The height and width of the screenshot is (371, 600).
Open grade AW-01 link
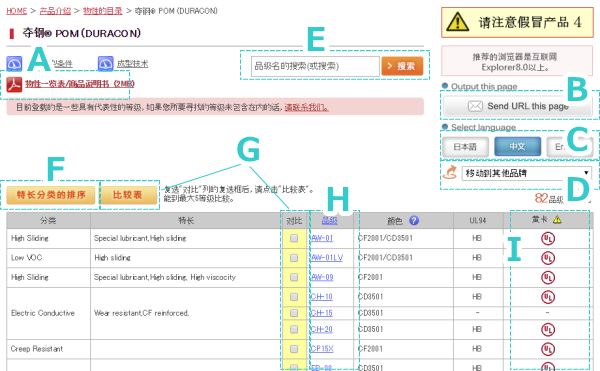tap(322, 238)
